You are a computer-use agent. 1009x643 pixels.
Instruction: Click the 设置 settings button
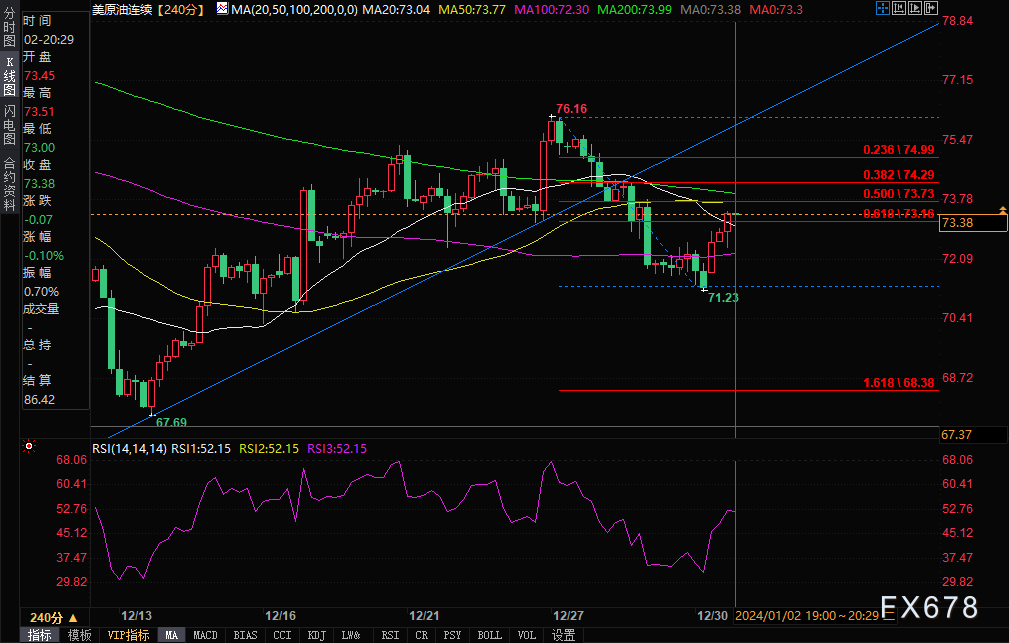click(x=564, y=635)
